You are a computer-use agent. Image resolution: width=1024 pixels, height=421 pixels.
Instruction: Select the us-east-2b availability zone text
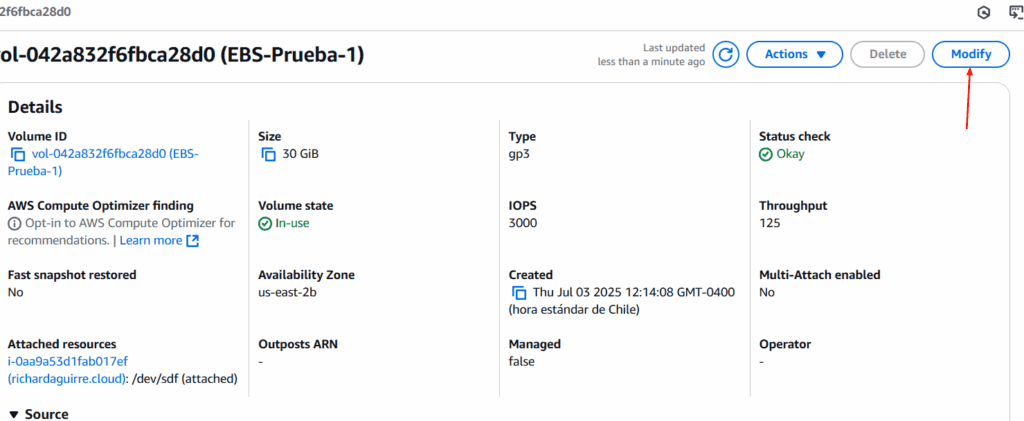(287, 292)
